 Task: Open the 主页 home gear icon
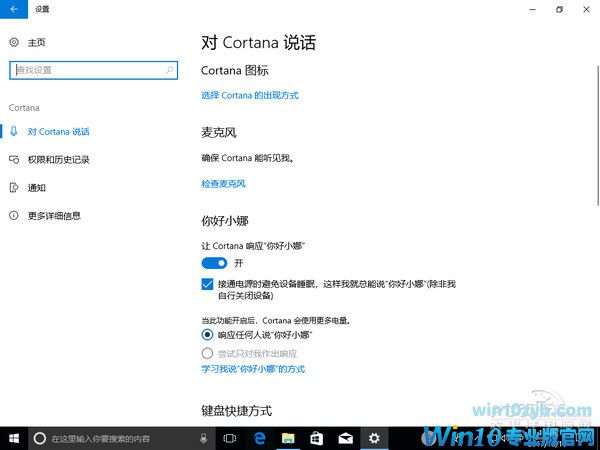pyautogui.click(x=14, y=42)
